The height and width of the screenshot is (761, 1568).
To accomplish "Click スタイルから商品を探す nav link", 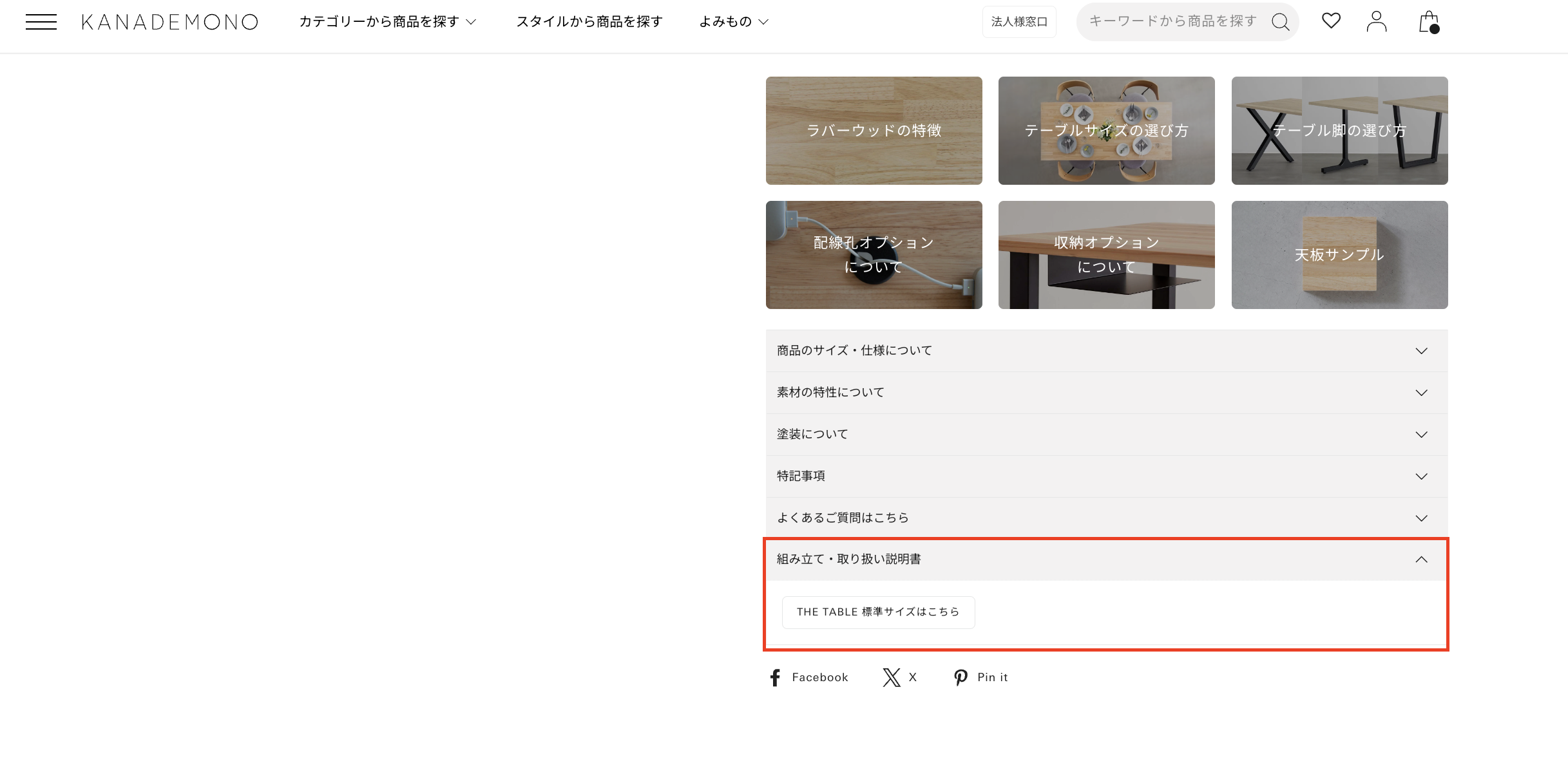I will pyautogui.click(x=589, y=22).
